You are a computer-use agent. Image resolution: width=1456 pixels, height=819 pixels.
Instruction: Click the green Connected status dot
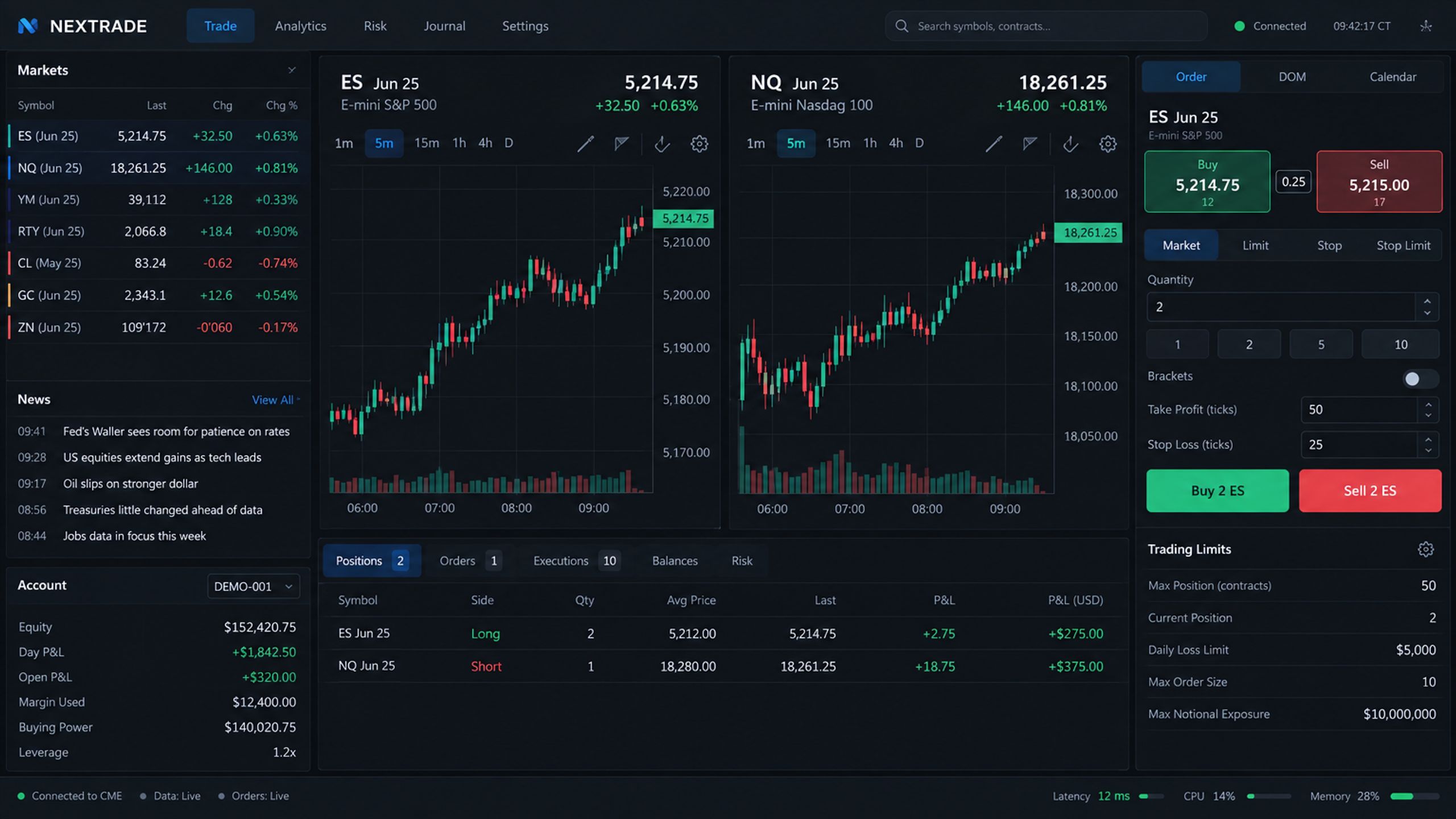point(1240,26)
